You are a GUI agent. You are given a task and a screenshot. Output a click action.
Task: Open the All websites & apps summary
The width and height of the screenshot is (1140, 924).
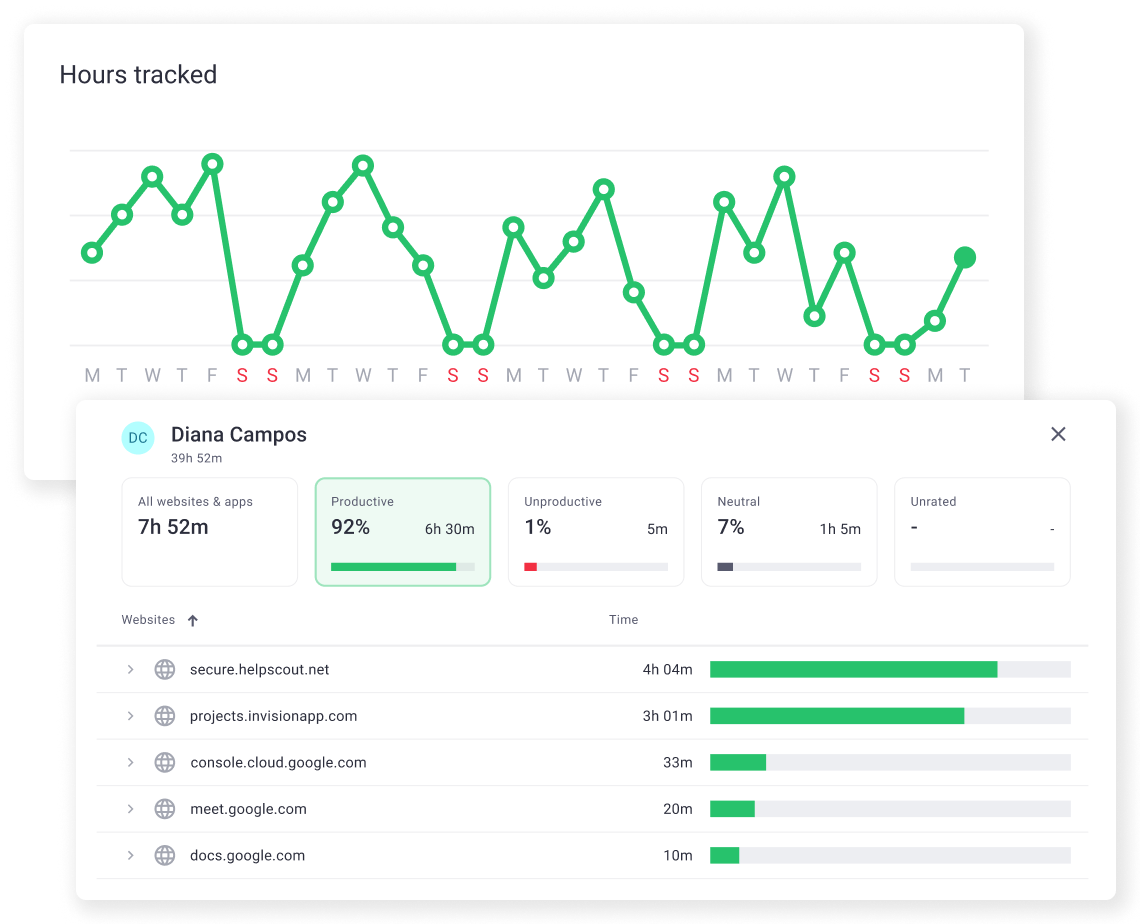[x=209, y=531]
